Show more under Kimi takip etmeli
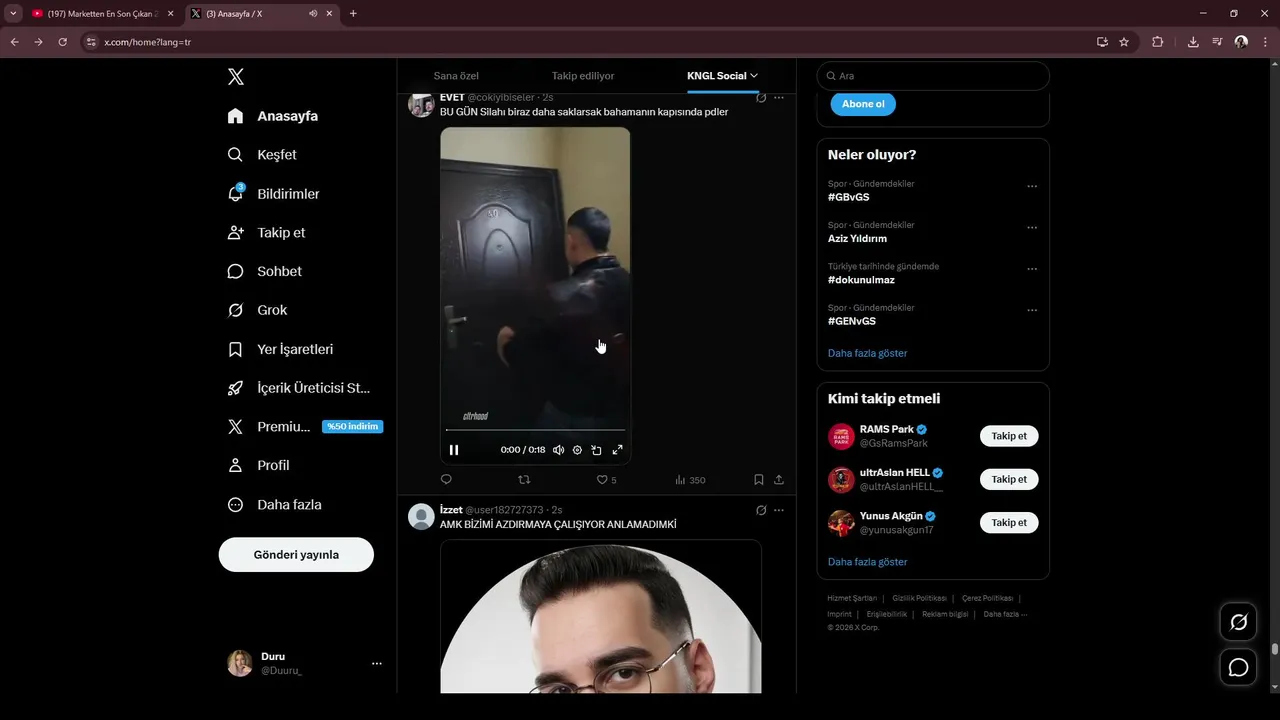The image size is (1280, 720). point(868,562)
